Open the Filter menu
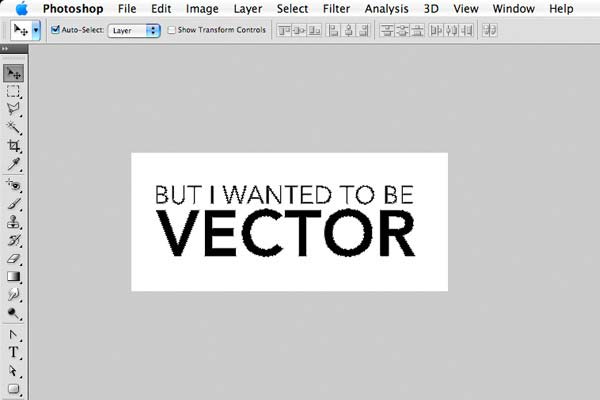The image size is (600, 400). coord(336,8)
